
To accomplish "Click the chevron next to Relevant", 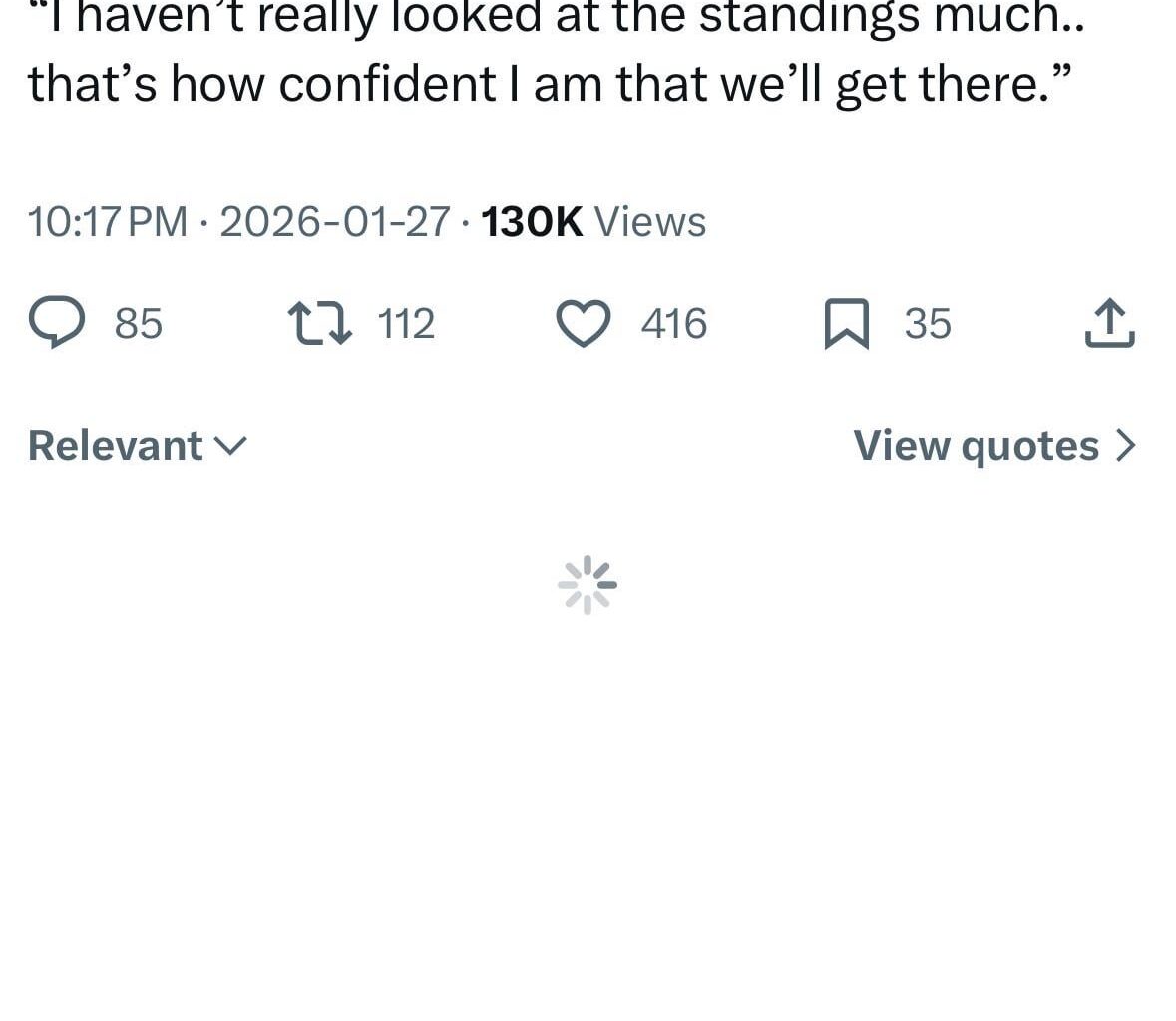I will pos(230,446).
